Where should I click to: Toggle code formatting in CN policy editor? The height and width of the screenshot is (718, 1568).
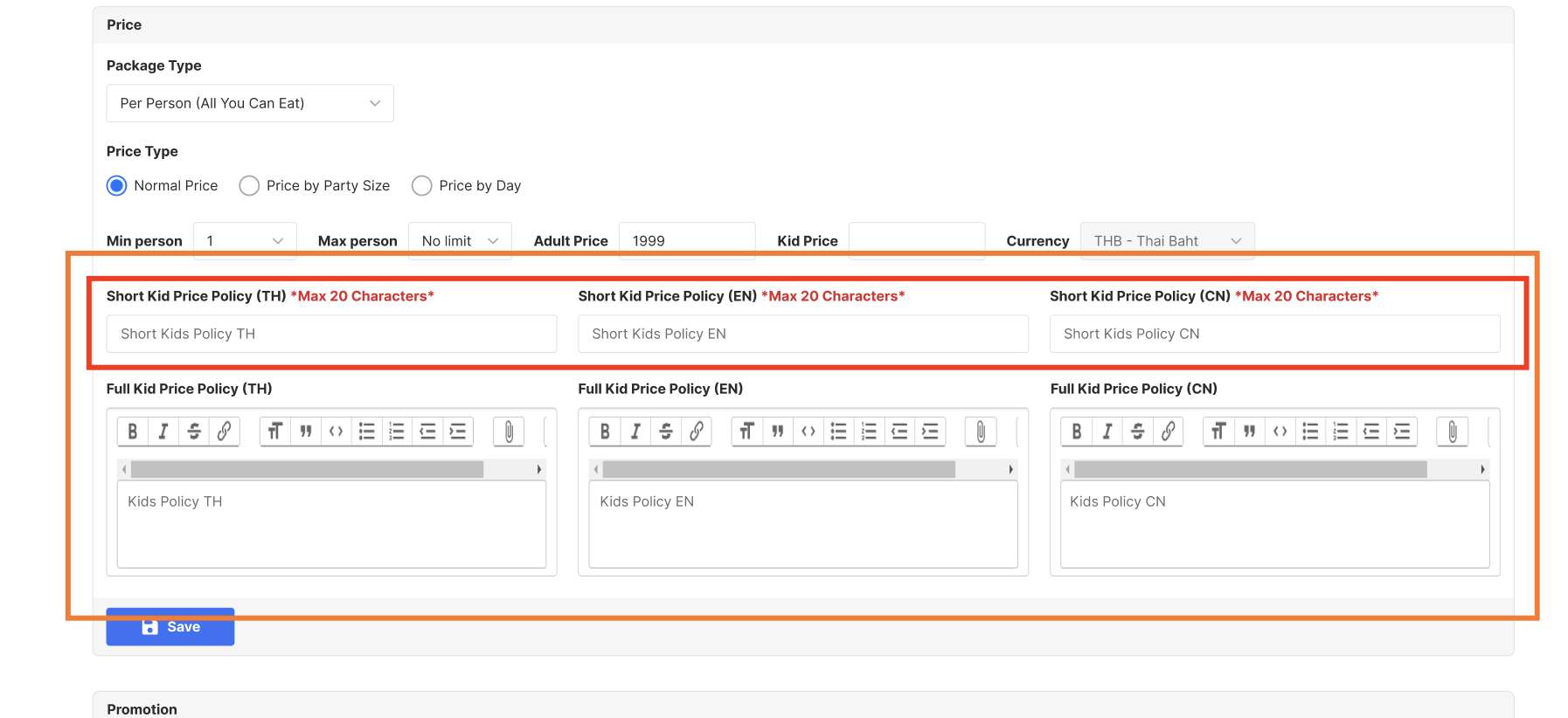(1280, 431)
